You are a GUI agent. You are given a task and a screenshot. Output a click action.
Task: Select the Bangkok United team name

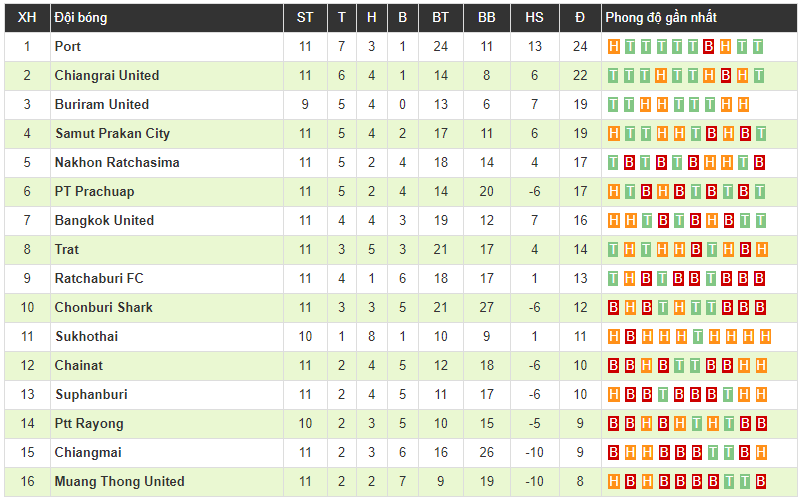104,220
